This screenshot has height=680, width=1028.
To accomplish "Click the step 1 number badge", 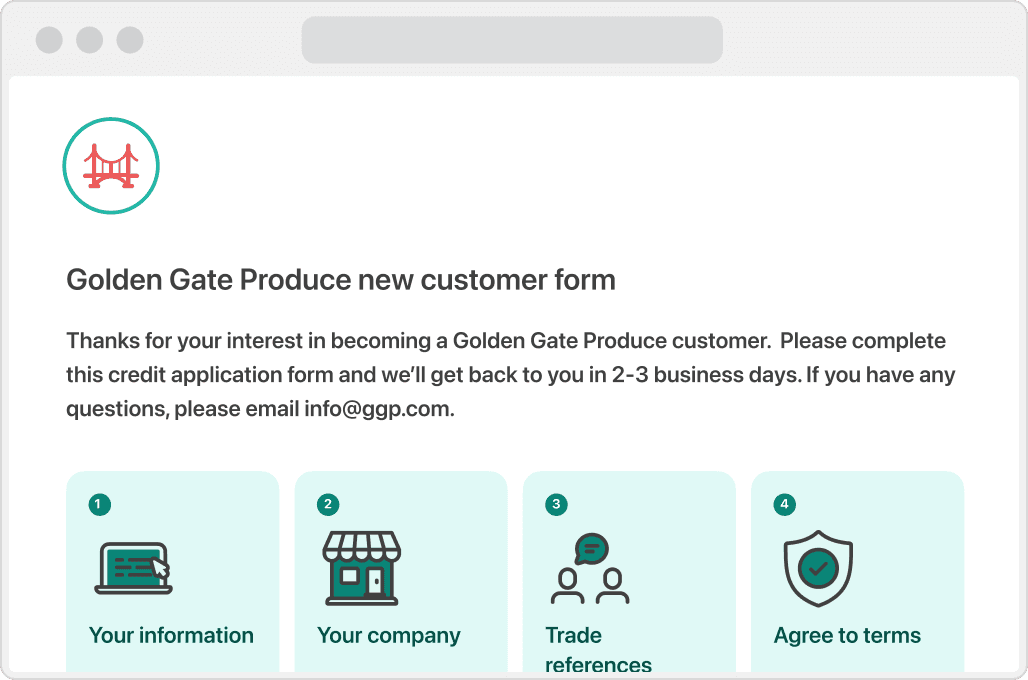I will (100, 504).
